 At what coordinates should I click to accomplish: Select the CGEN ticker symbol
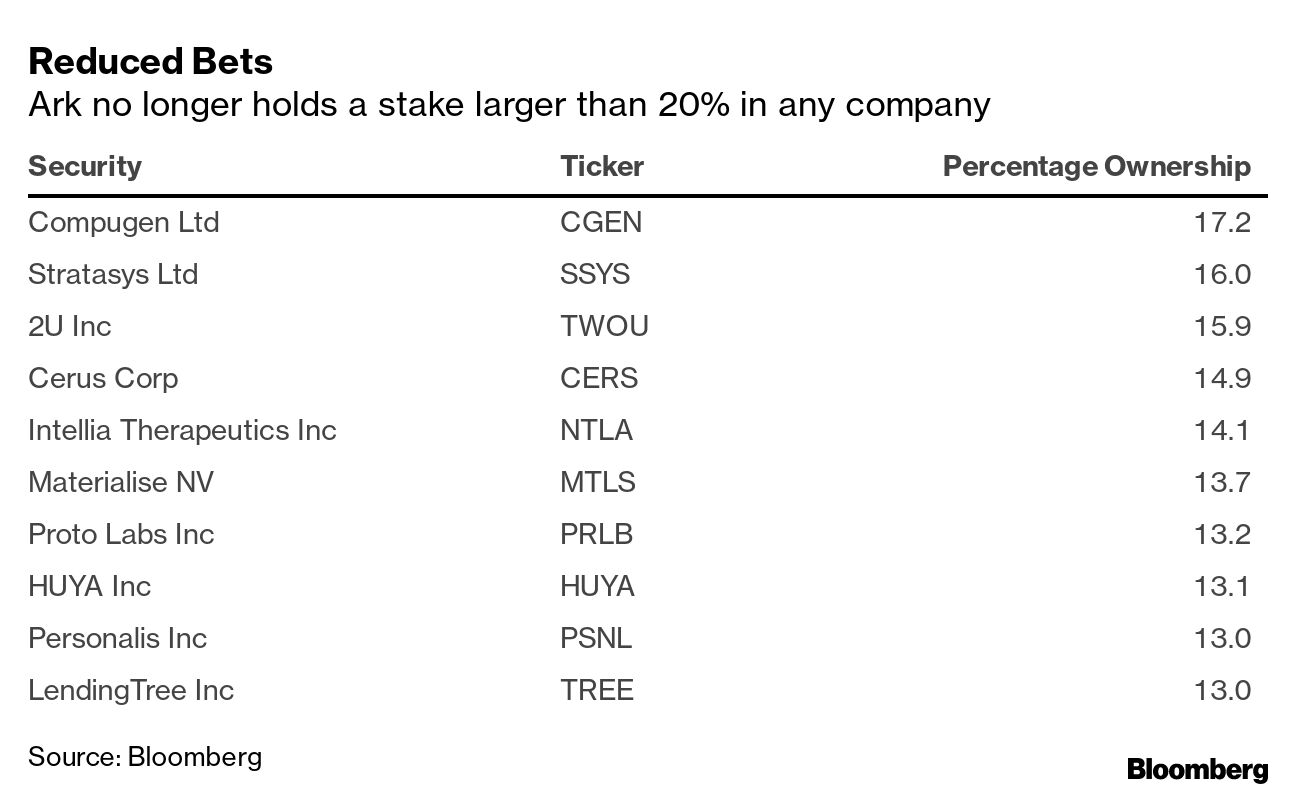tap(600, 222)
